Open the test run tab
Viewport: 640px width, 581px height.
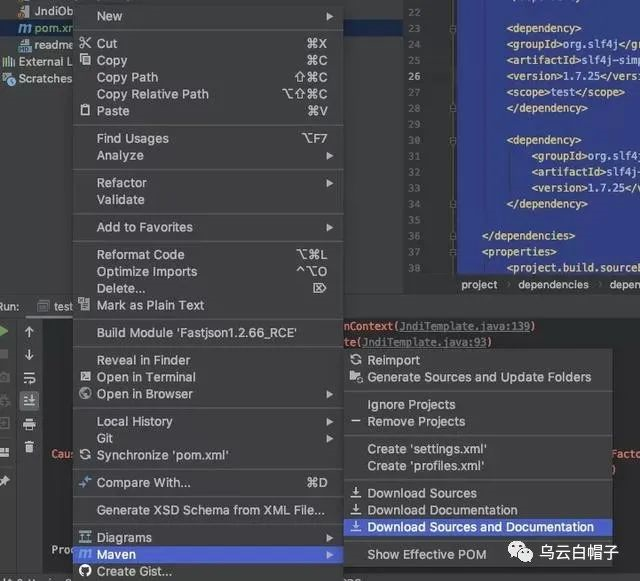(54, 306)
